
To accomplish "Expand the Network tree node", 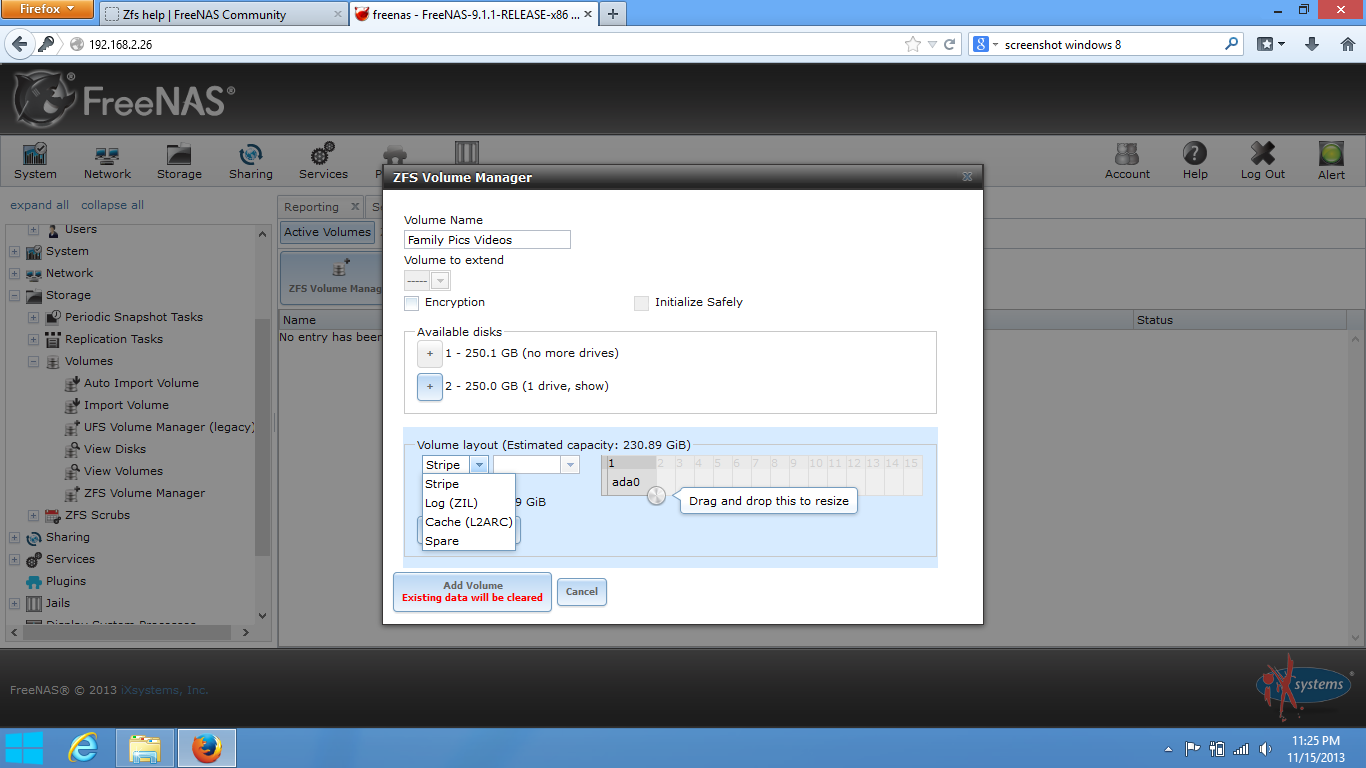I will click(x=14, y=273).
